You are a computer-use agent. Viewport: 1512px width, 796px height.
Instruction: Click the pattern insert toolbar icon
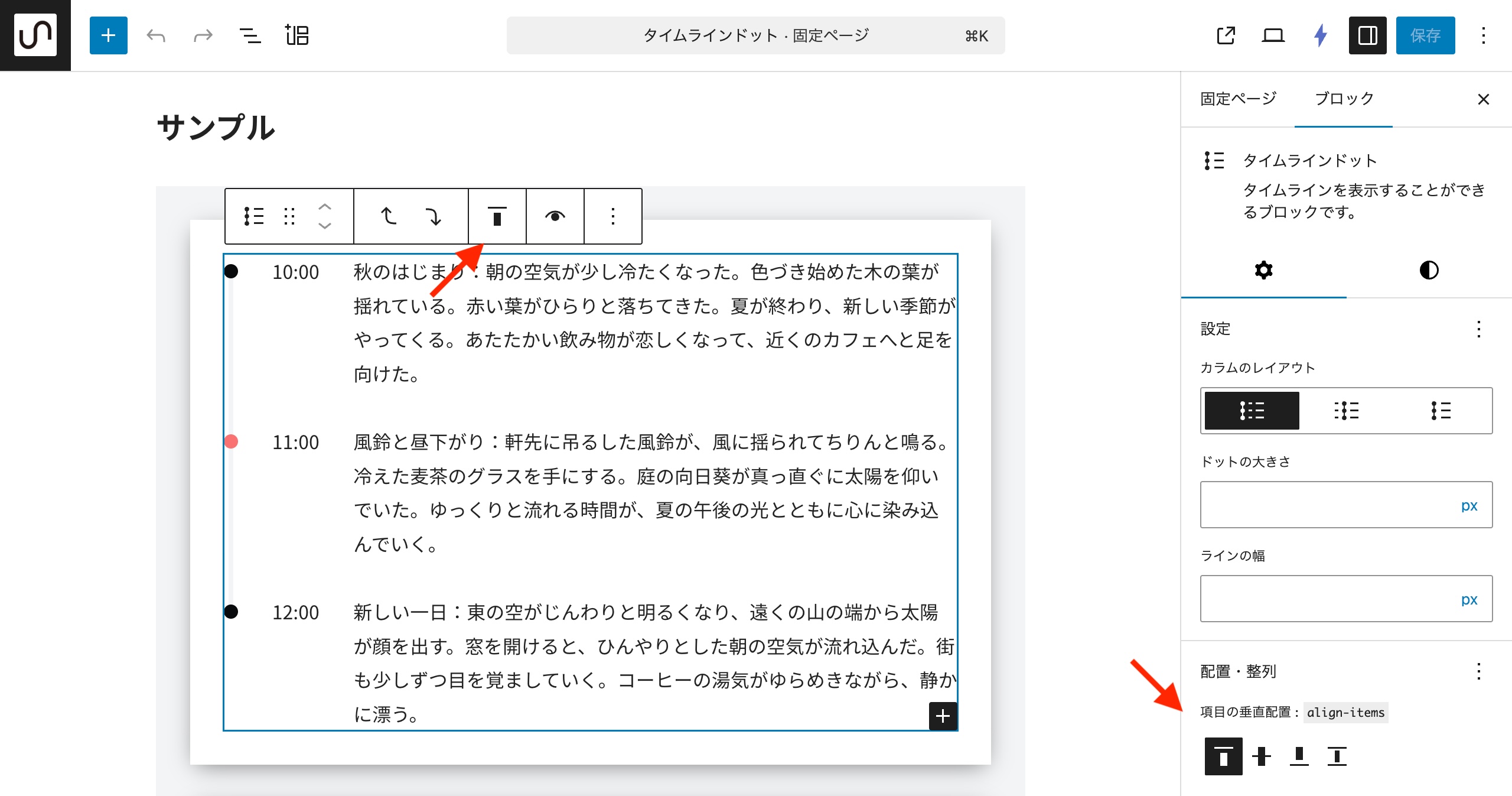pos(297,35)
